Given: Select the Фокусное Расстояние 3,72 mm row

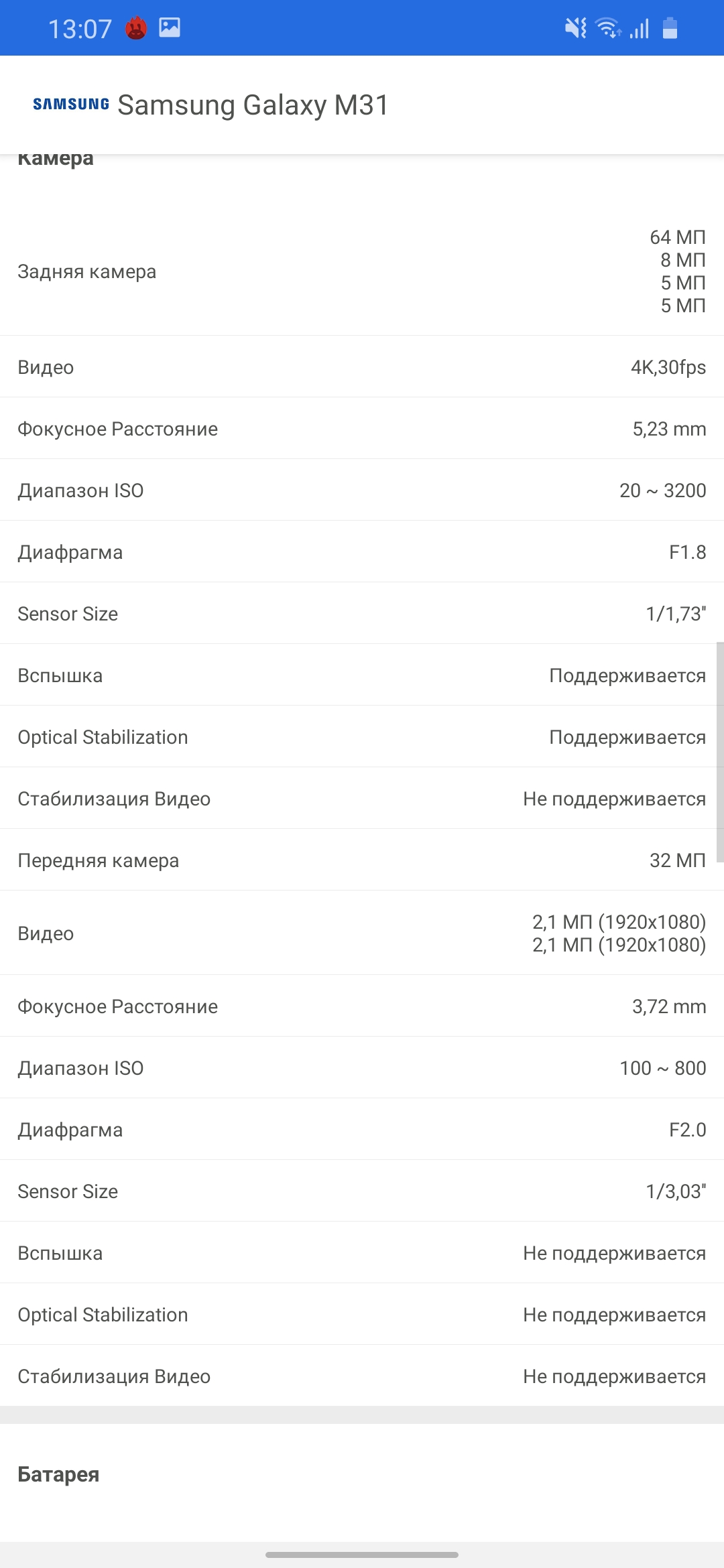Looking at the screenshot, I should [362, 1006].
